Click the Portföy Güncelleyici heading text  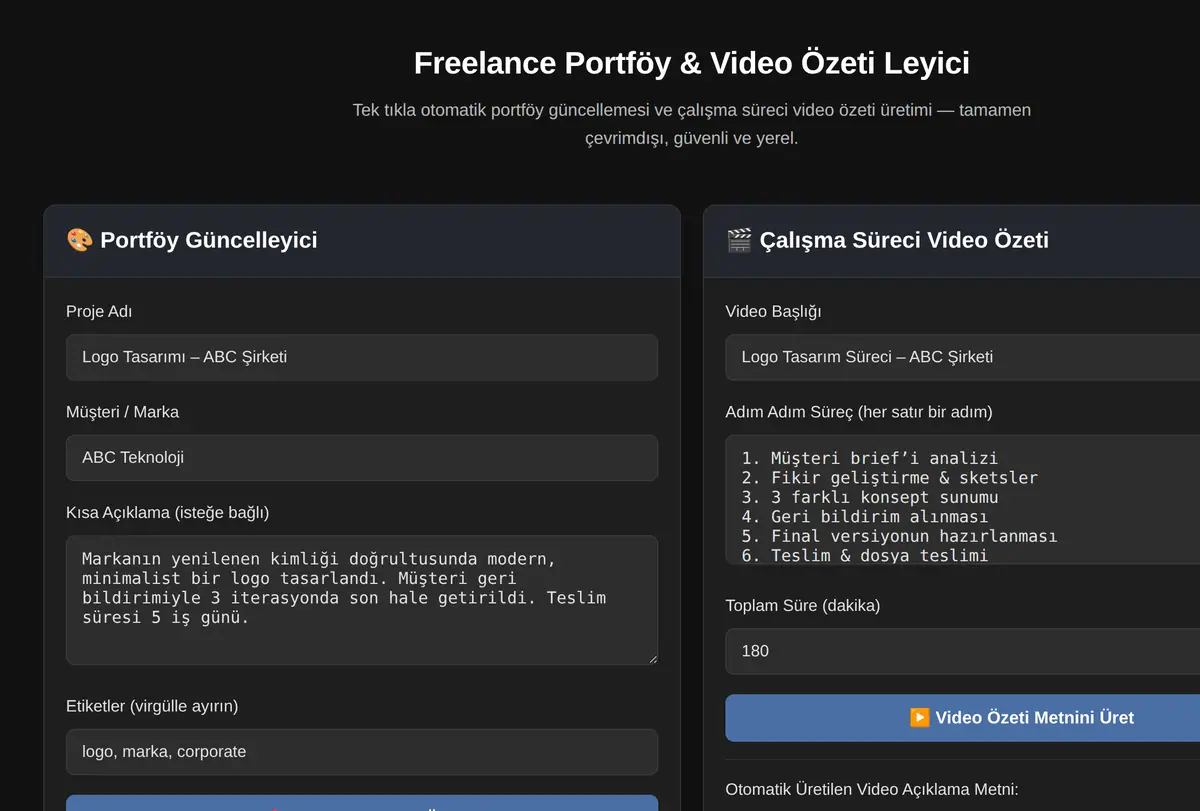click(209, 240)
